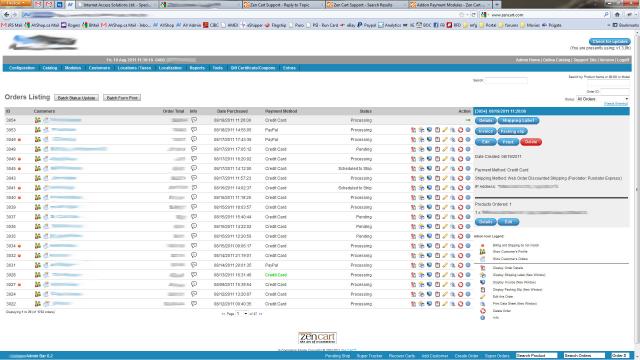Open the Modules menu
The height and width of the screenshot is (360, 640).
click(x=73, y=68)
